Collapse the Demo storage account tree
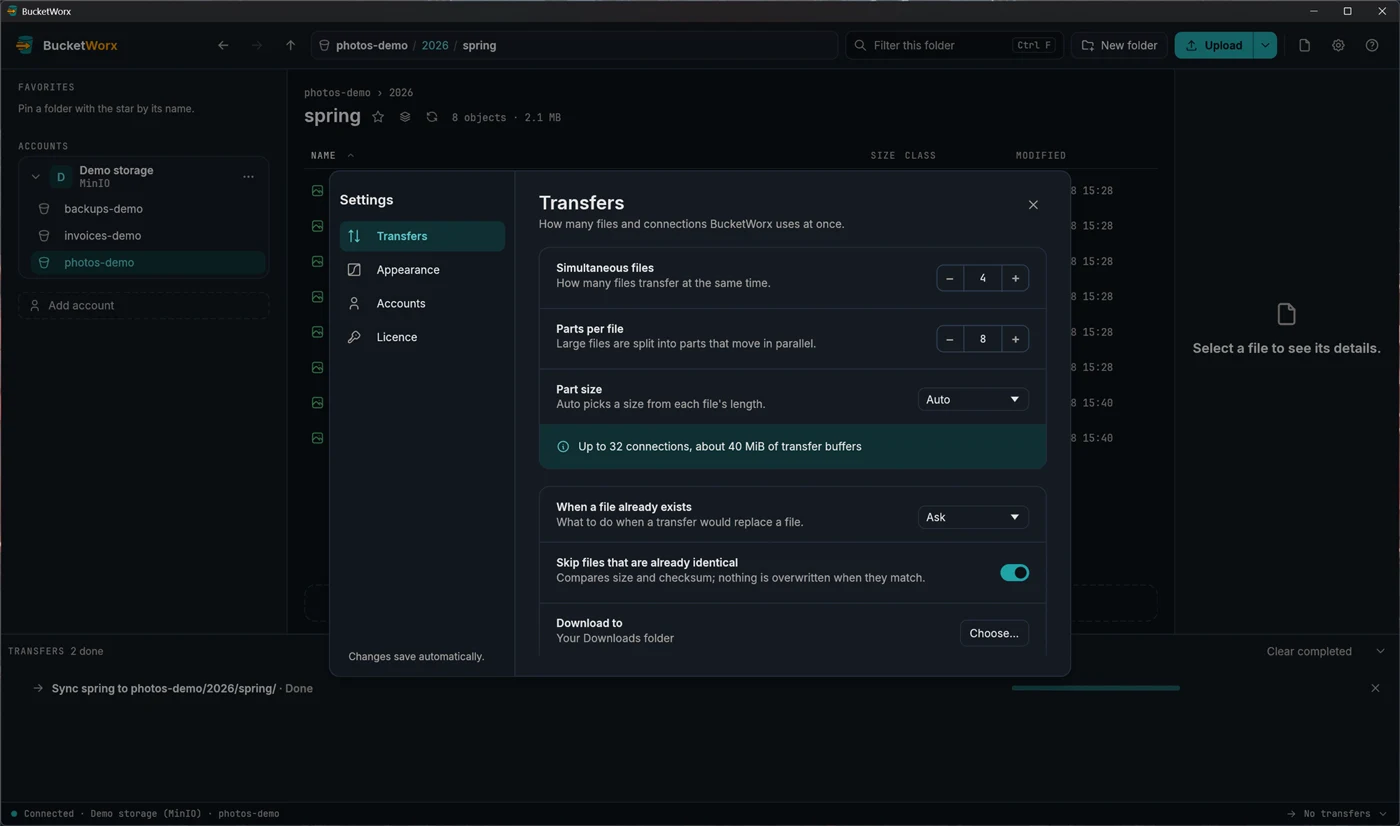The image size is (1400, 826). (36, 177)
